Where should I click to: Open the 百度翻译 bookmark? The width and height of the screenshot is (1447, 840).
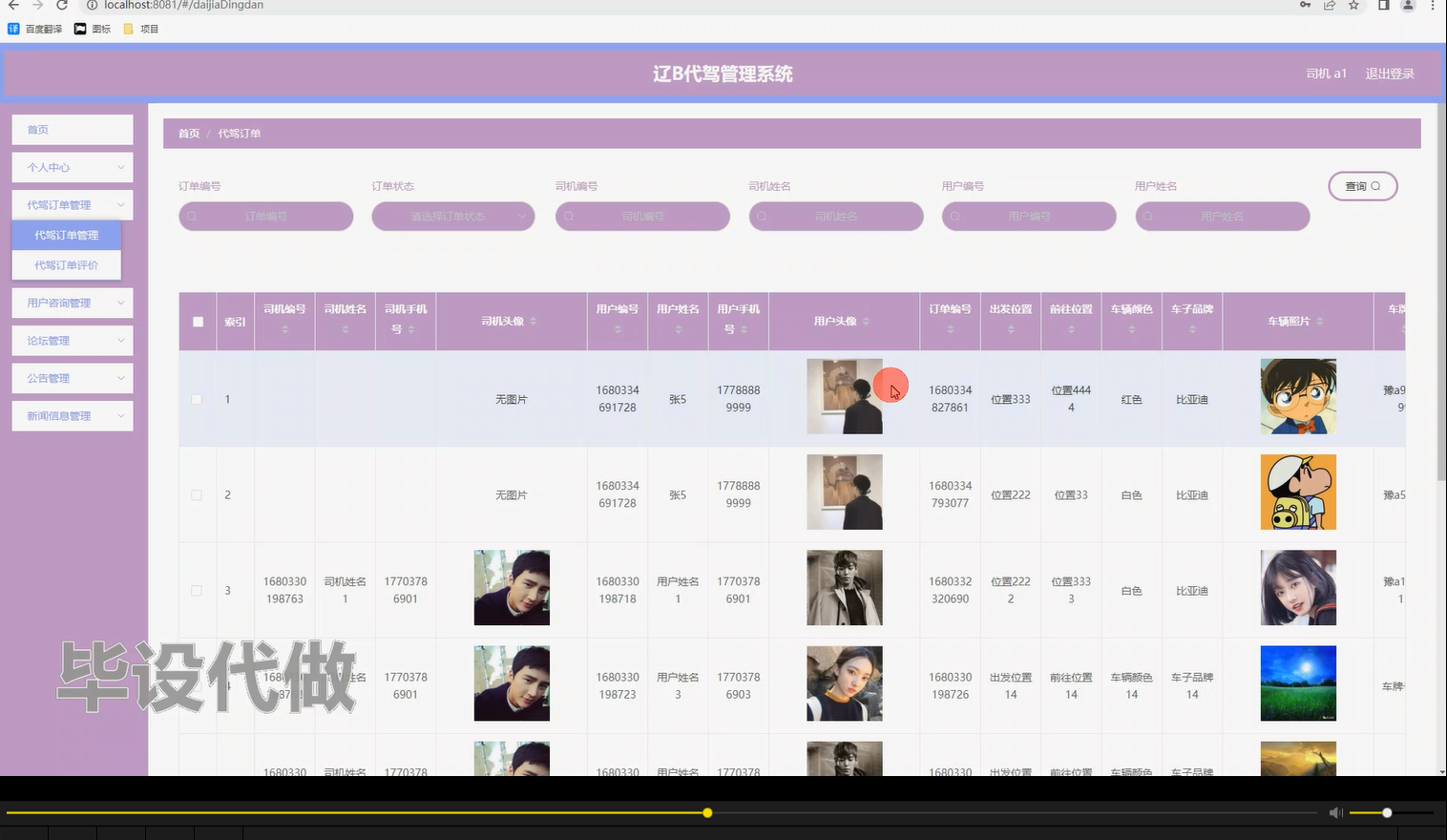(35, 29)
